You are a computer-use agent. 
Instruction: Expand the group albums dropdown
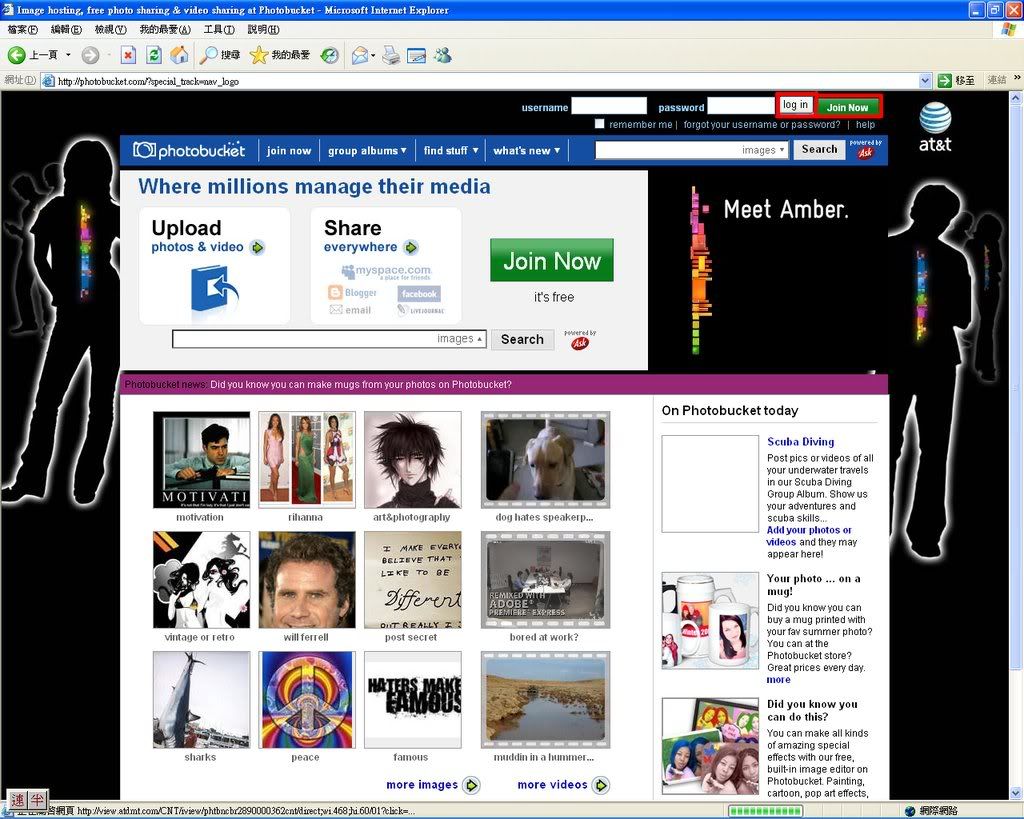pyautogui.click(x=367, y=151)
